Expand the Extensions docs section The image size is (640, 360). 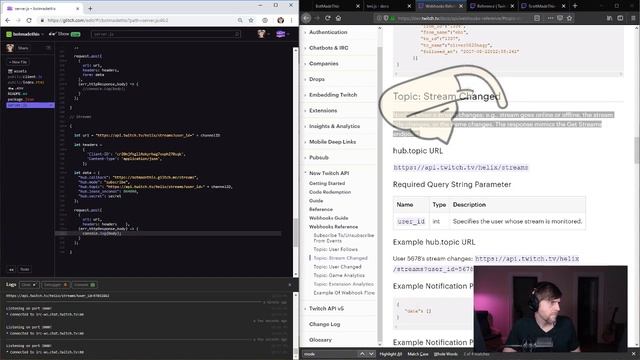323,111
